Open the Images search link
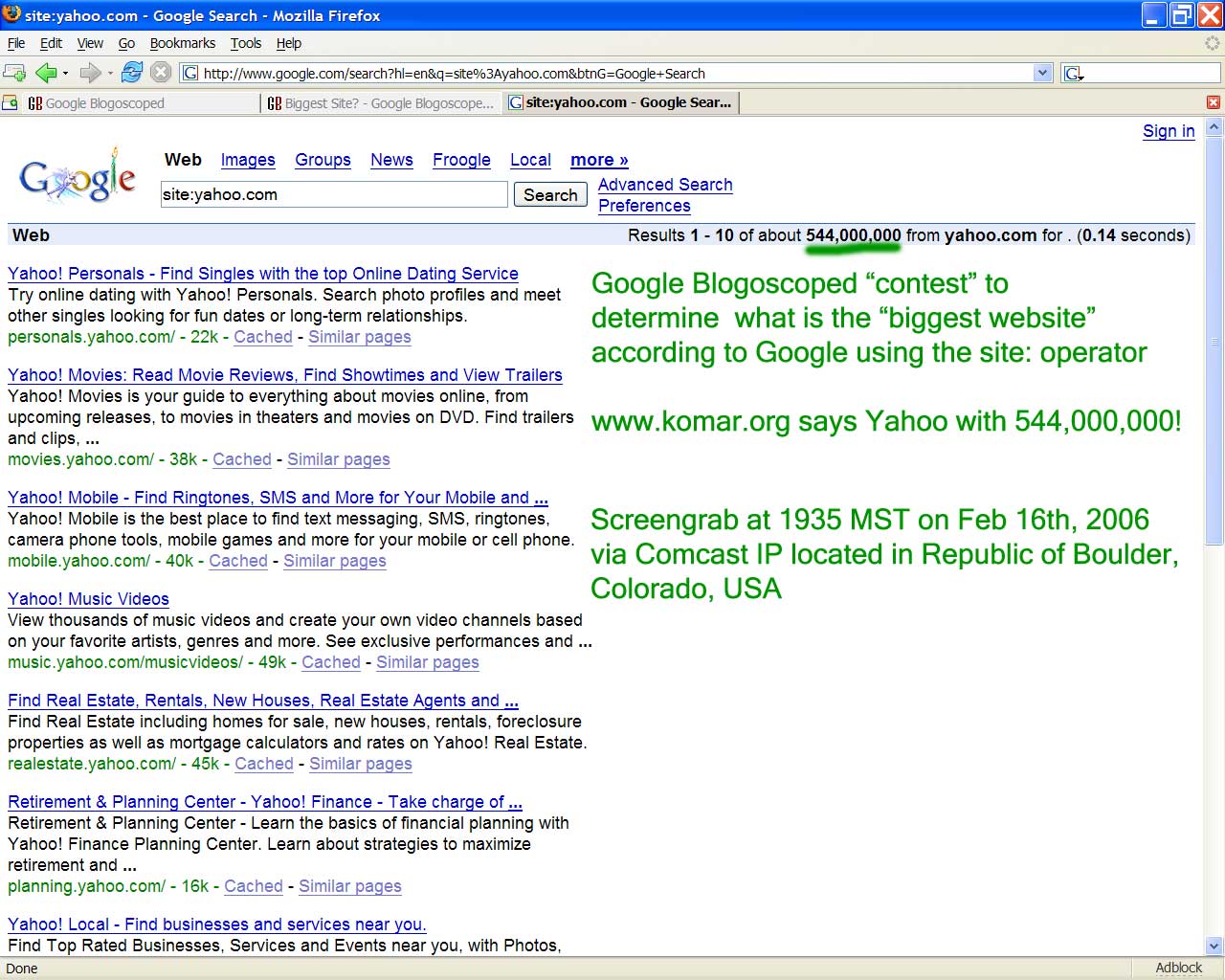This screenshot has height=980, width=1225. click(x=248, y=160)
